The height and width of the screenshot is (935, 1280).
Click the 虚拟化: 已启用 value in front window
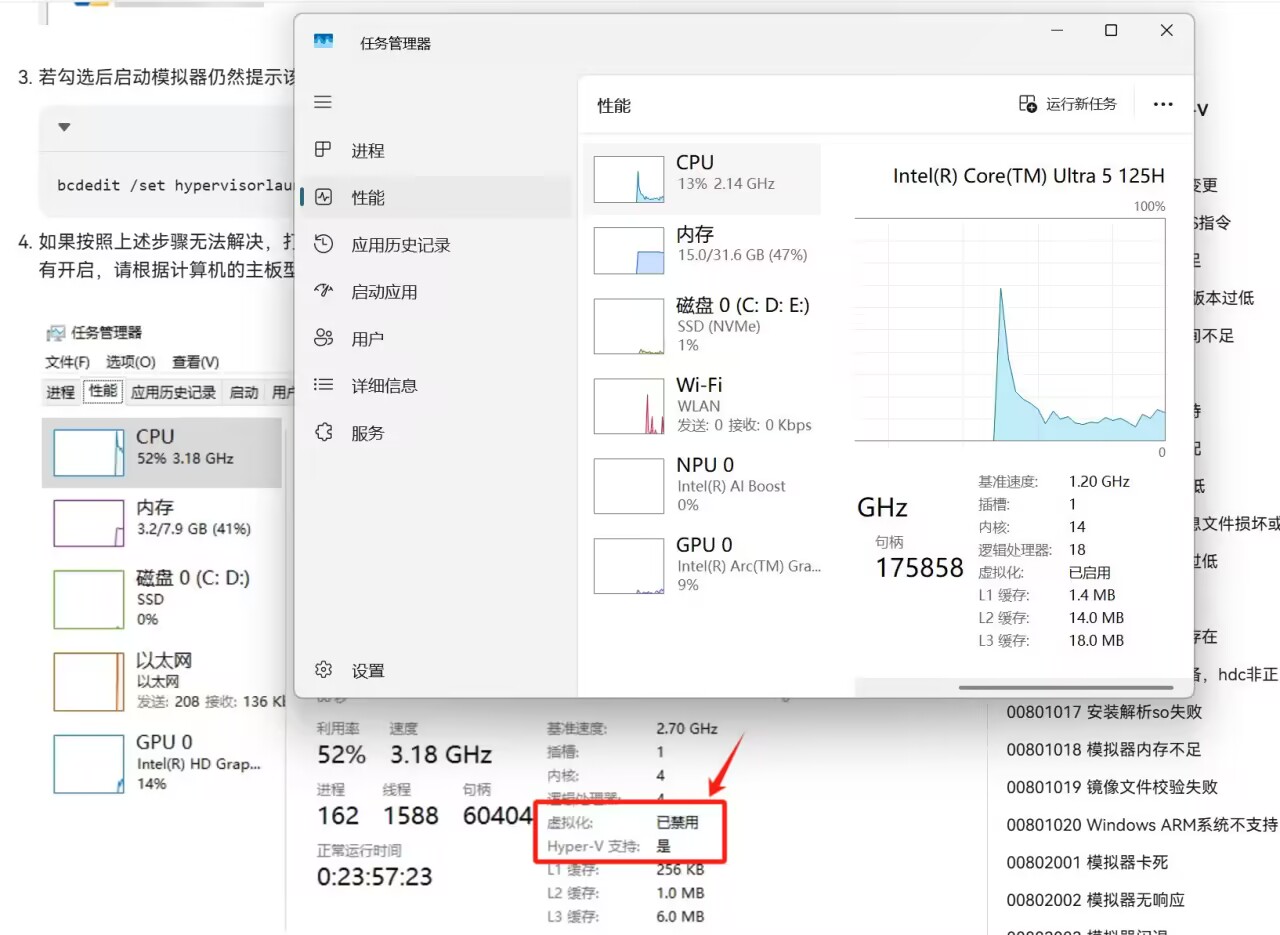[1089, 572]
